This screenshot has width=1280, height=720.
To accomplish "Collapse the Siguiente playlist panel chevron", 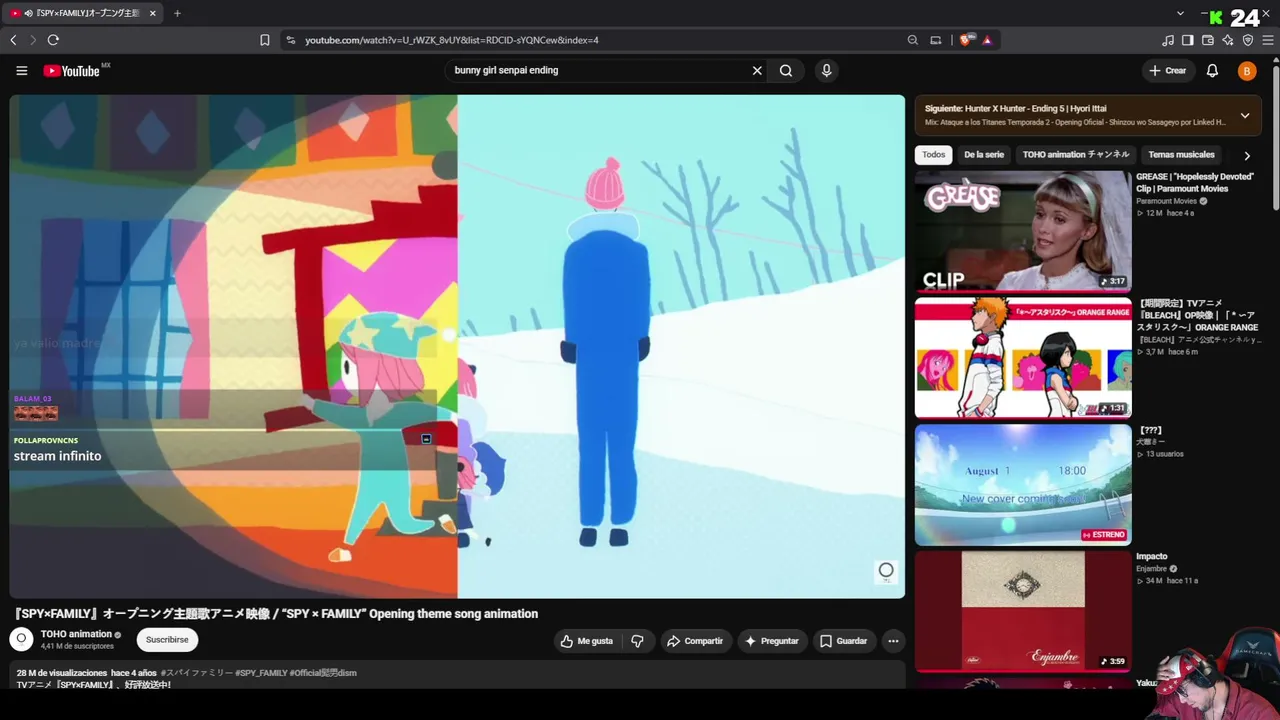I will coord(1245,115).
